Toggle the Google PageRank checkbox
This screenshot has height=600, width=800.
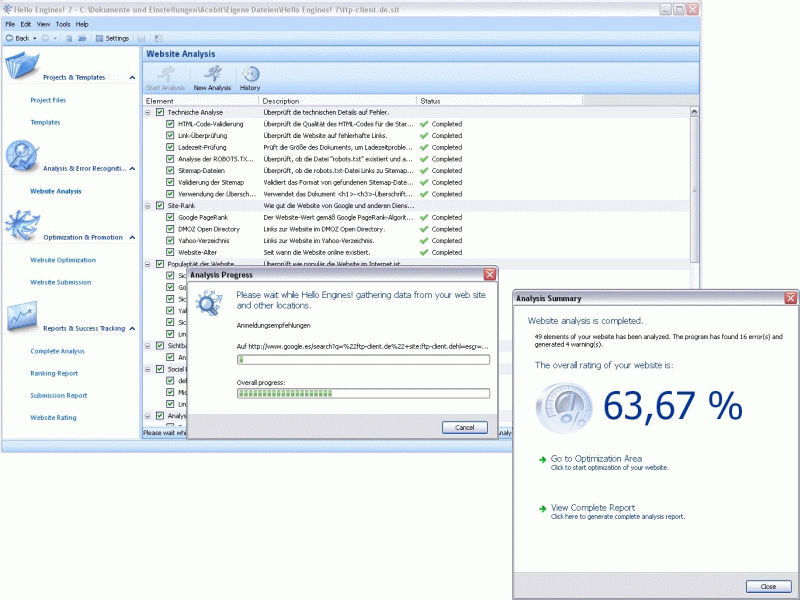pyautogui.click(x=171, y=217)
